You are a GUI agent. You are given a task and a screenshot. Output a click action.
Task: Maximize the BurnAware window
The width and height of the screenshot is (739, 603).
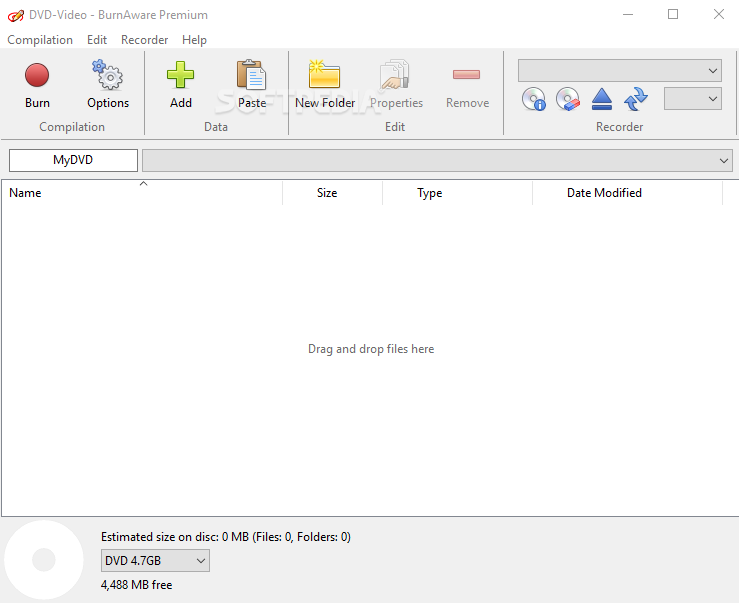[x=673, y=15]
